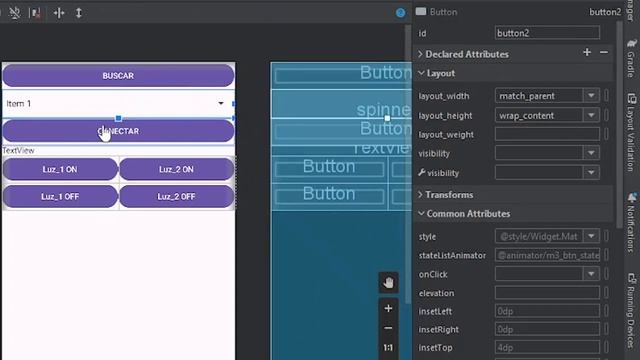Image resolution: width=640 pixels, height=360 pixels.
Task: Click the stateListAnimator input field
Action: tap(547, 255)
